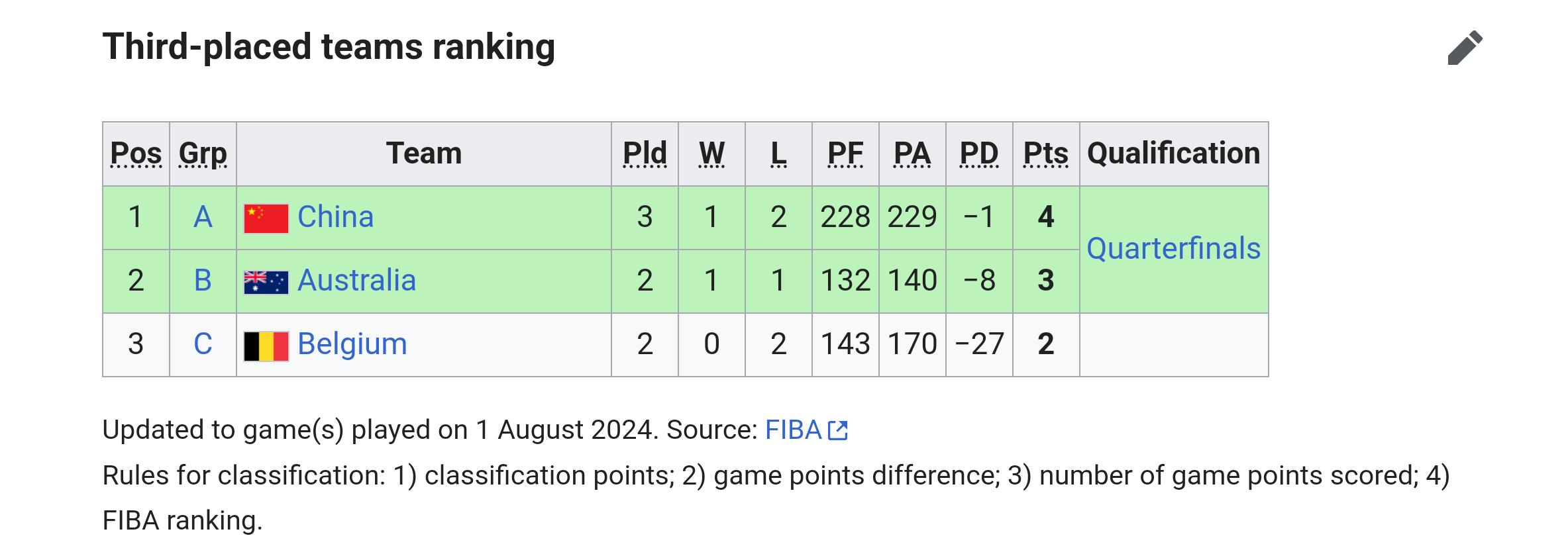Click the Belgium flag icon

(x=266, y=346)
